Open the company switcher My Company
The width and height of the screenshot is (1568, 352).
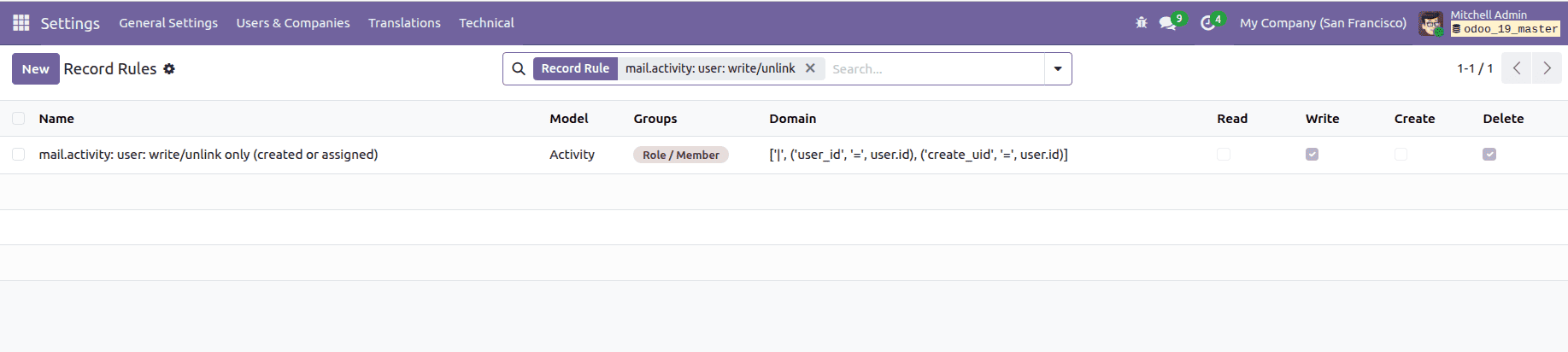[1323, 23]
